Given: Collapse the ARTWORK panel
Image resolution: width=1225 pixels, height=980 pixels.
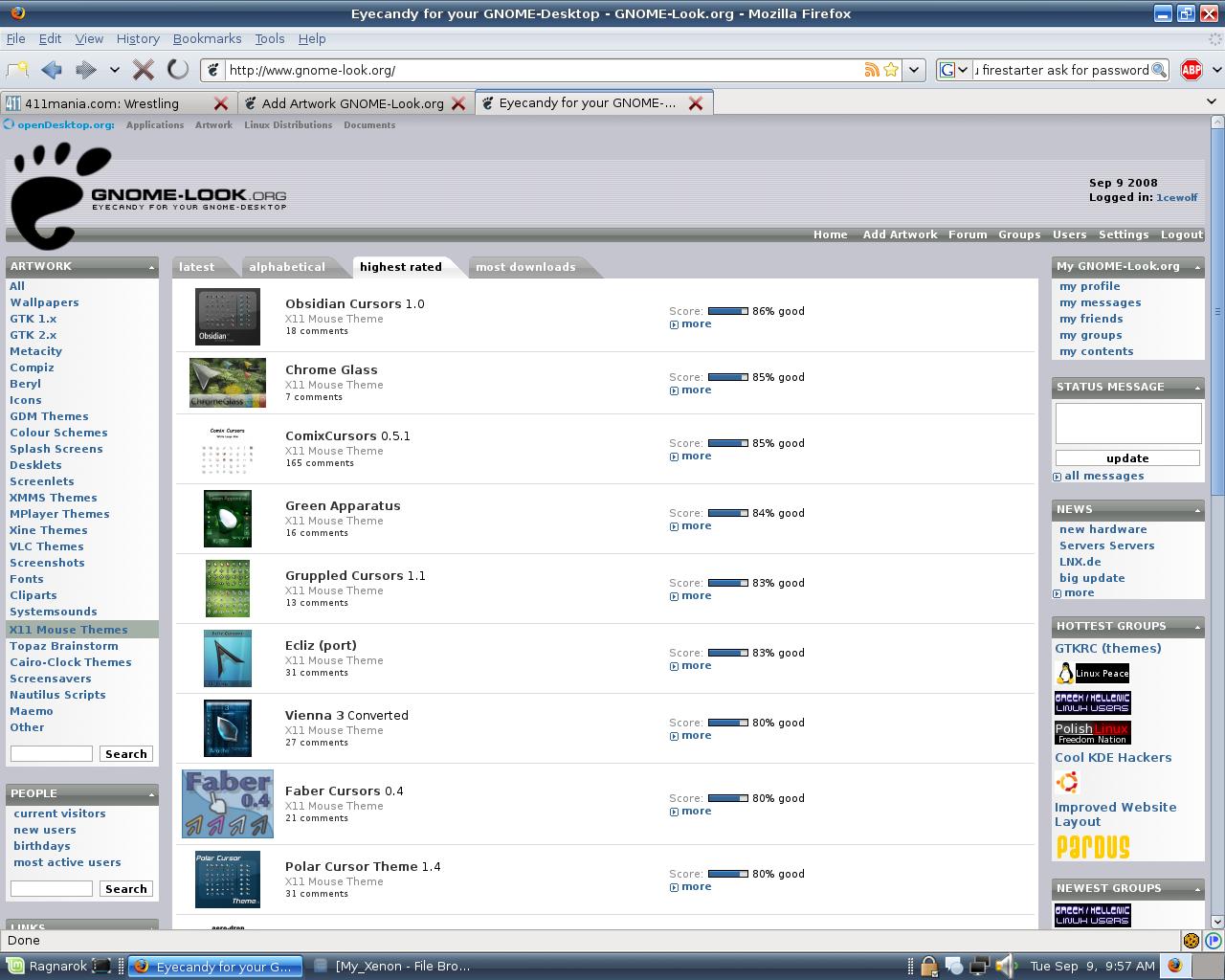Looking at the screenshot, I should tap(151, 267).
